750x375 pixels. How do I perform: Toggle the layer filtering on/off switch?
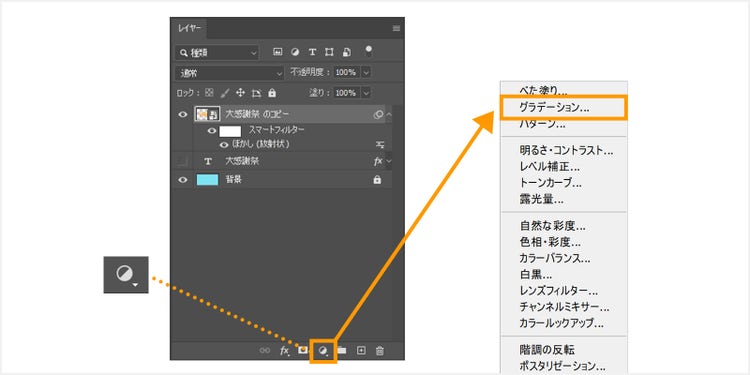pyautogui.click(x=368, y=51)
